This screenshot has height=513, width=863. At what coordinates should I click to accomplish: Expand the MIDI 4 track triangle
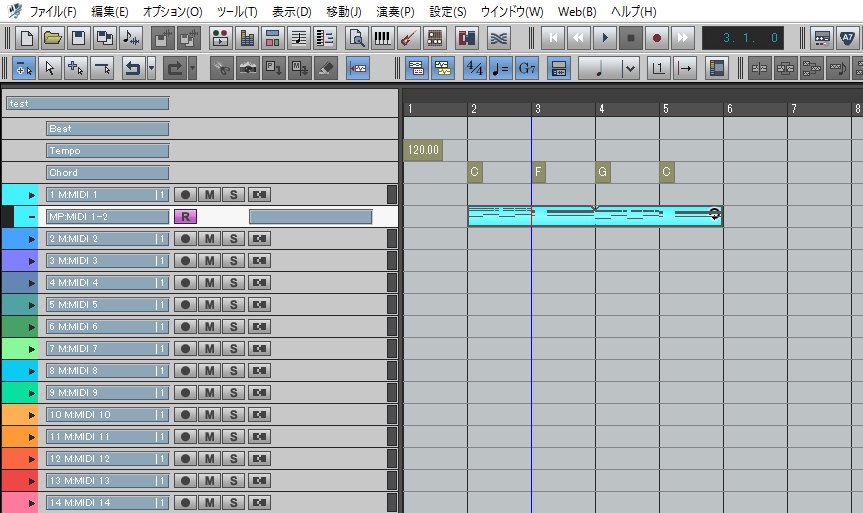(x=32, y=283)
